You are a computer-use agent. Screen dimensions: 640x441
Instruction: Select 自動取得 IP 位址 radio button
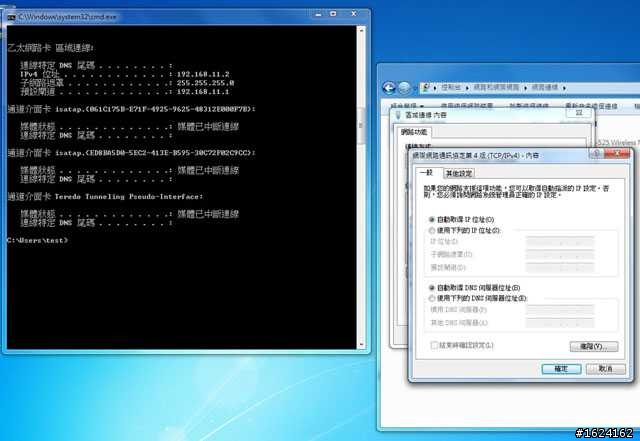[432, 220]
